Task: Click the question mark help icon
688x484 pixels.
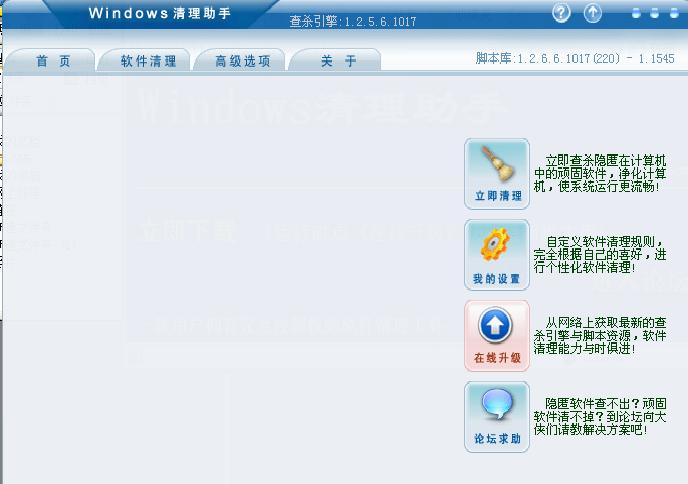Action: click(561, 13)
